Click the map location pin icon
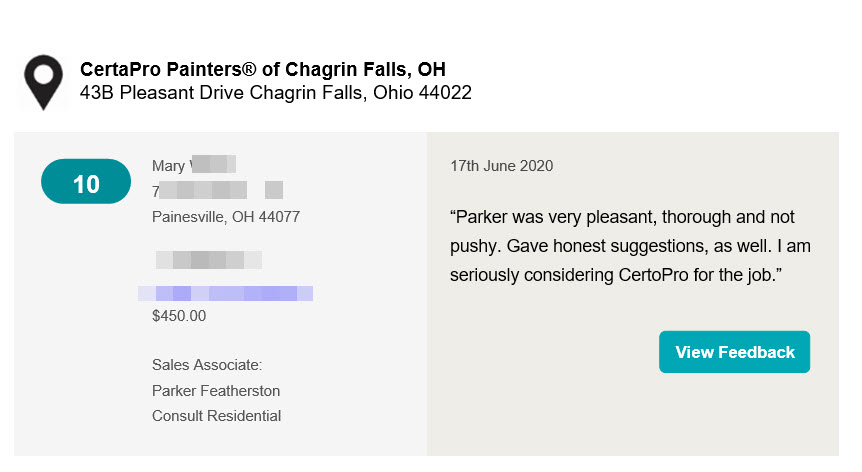This screenshot has width=862, height=472. coord(43,82)
